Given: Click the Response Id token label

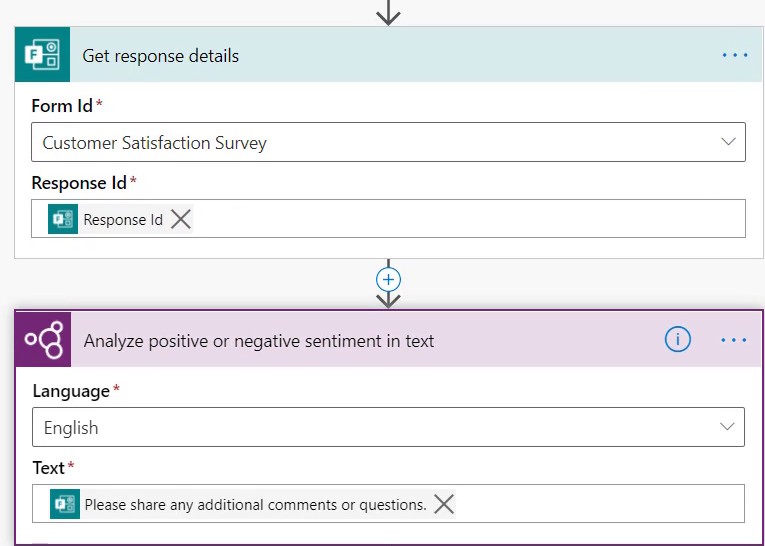Looking at the screenshot, I should coord(123,220).
